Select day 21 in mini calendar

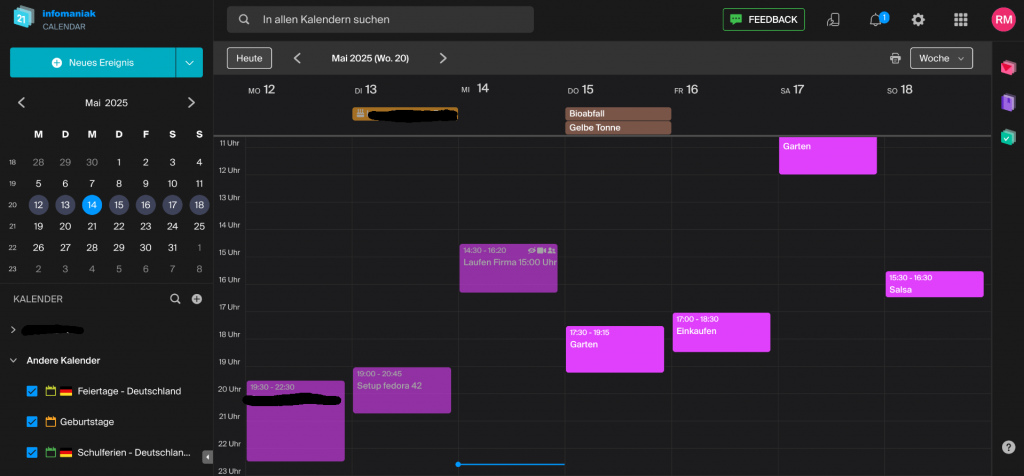[x=92, y=227]
